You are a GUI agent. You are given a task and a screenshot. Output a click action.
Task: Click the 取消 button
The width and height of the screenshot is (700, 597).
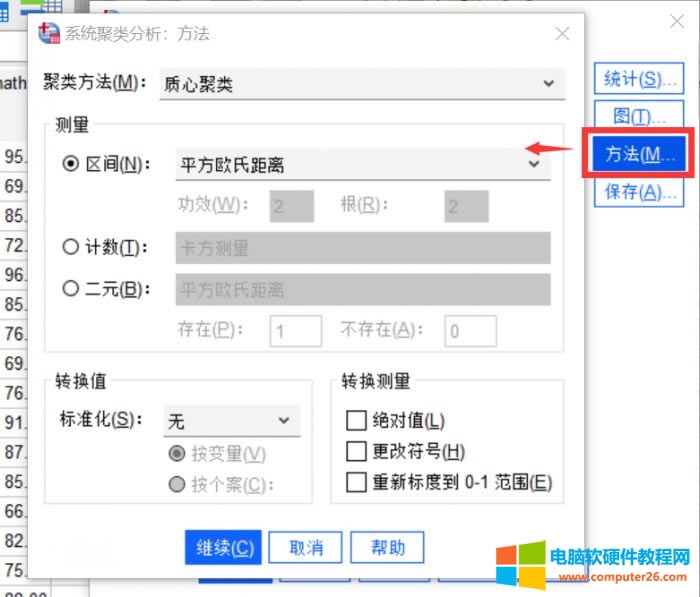(x=305, y=548)
